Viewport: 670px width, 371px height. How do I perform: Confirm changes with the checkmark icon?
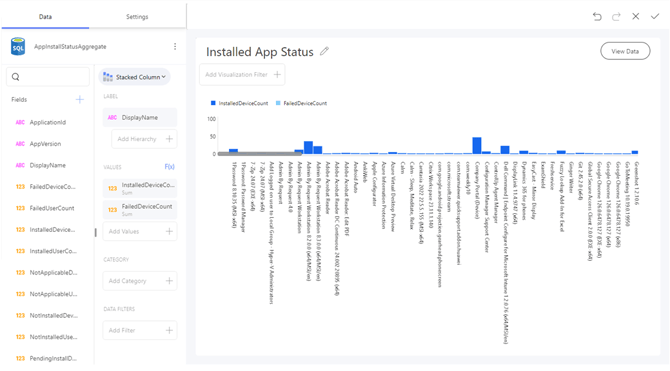tap(655, 16)
